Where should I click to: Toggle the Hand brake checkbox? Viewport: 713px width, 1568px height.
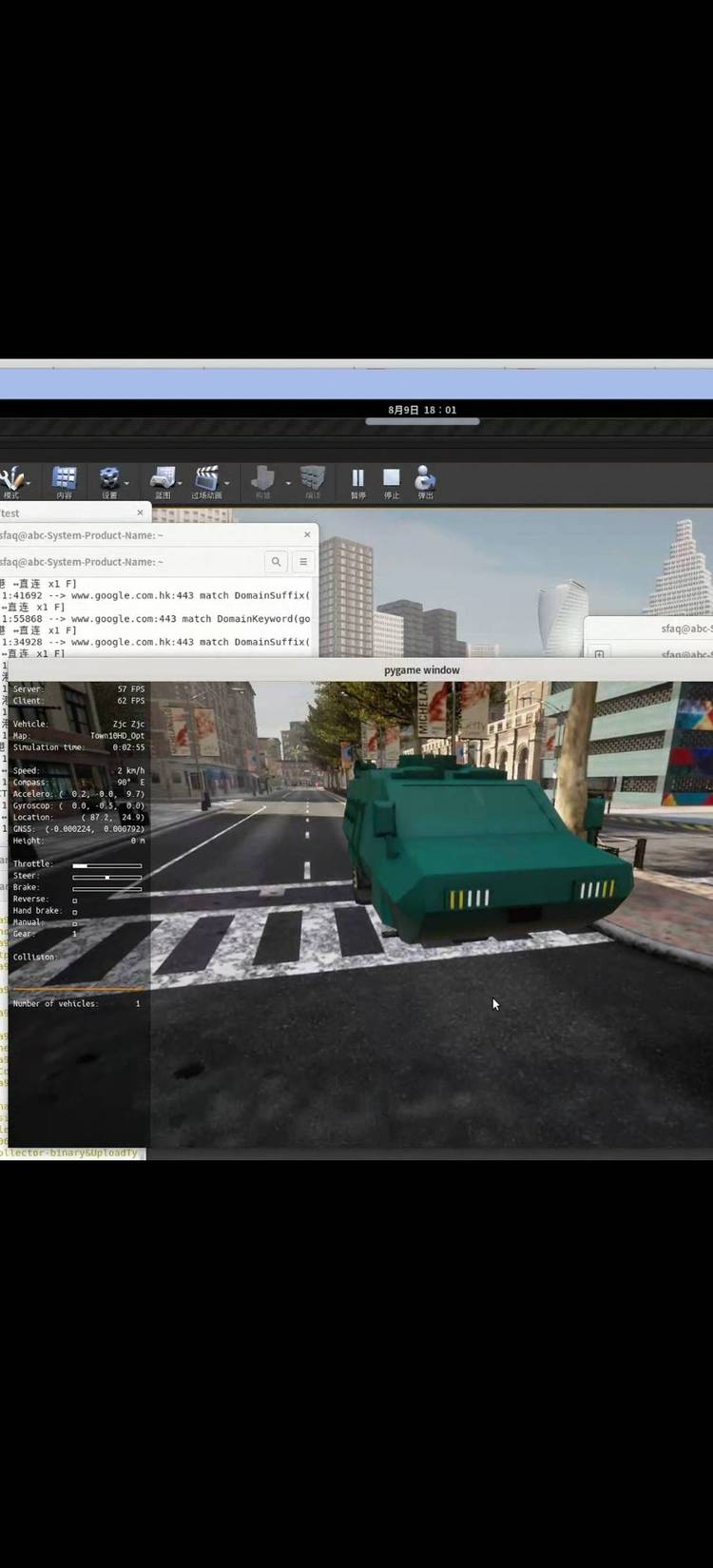[x=75, y=911]
